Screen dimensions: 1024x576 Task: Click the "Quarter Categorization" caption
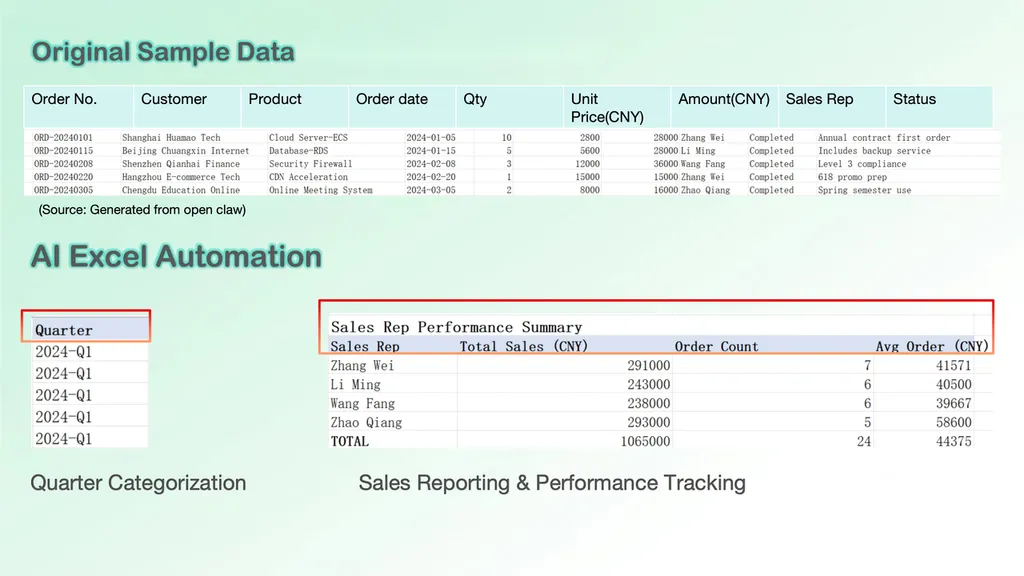click(138, 483)
